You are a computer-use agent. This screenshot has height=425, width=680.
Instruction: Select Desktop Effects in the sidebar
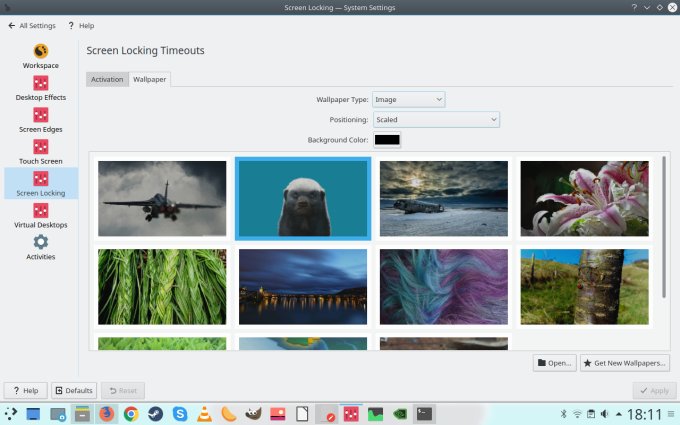coord(41,88)
